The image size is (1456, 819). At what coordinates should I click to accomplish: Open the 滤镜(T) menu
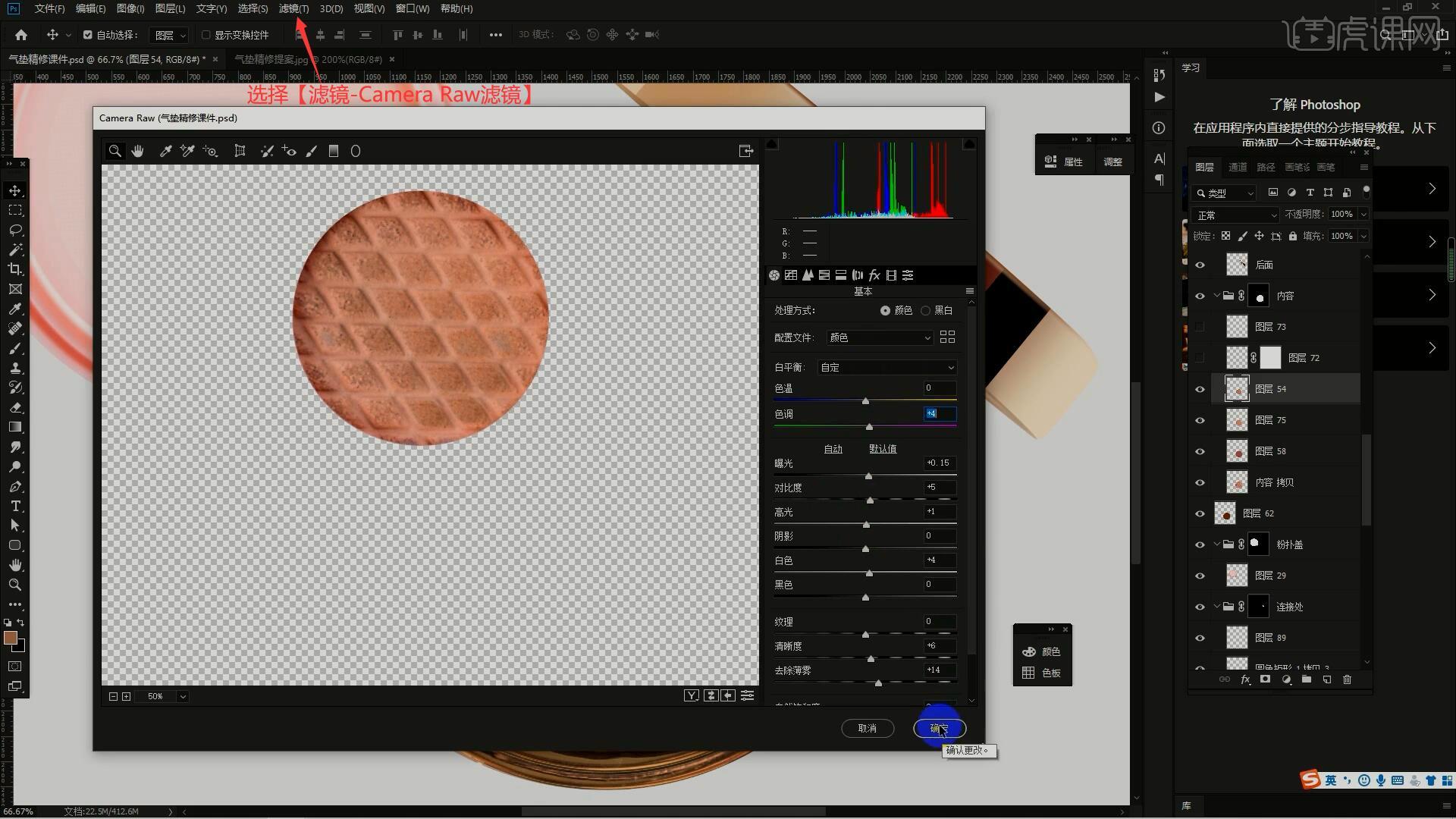(x=293, y=8)
